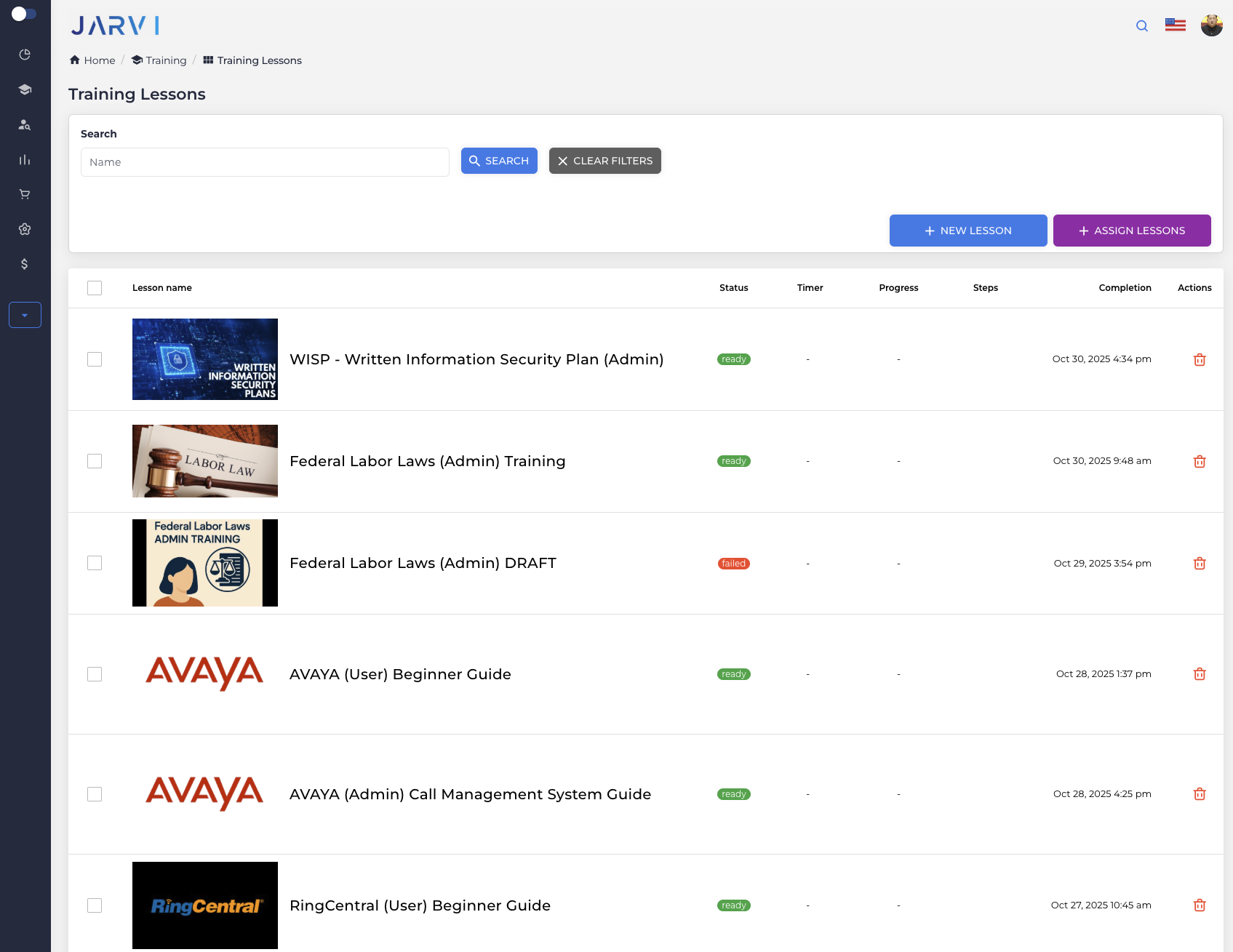This screenshot has height=952, width=1233.
Task: Open the reports bar chart icon
Action: (24, 159)
